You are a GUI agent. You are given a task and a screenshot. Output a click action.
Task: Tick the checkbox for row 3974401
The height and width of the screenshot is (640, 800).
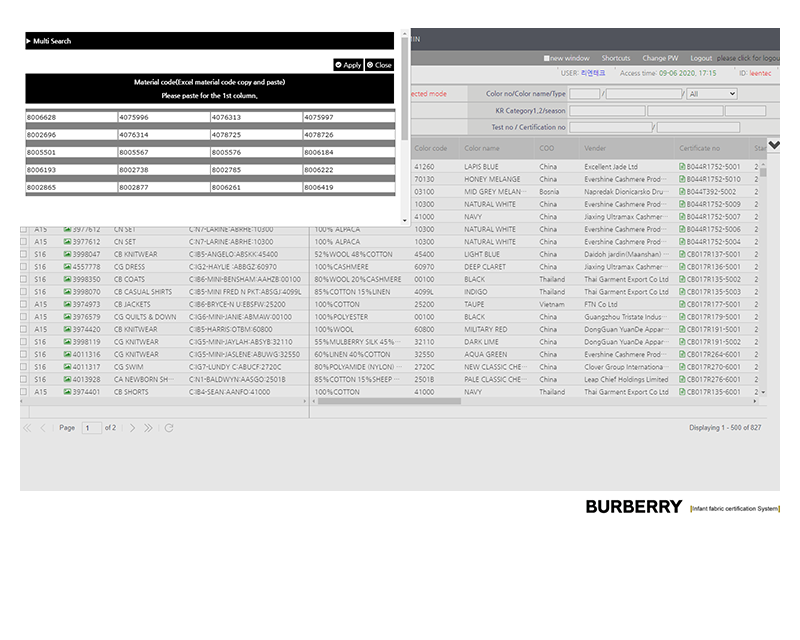(25, 392)
